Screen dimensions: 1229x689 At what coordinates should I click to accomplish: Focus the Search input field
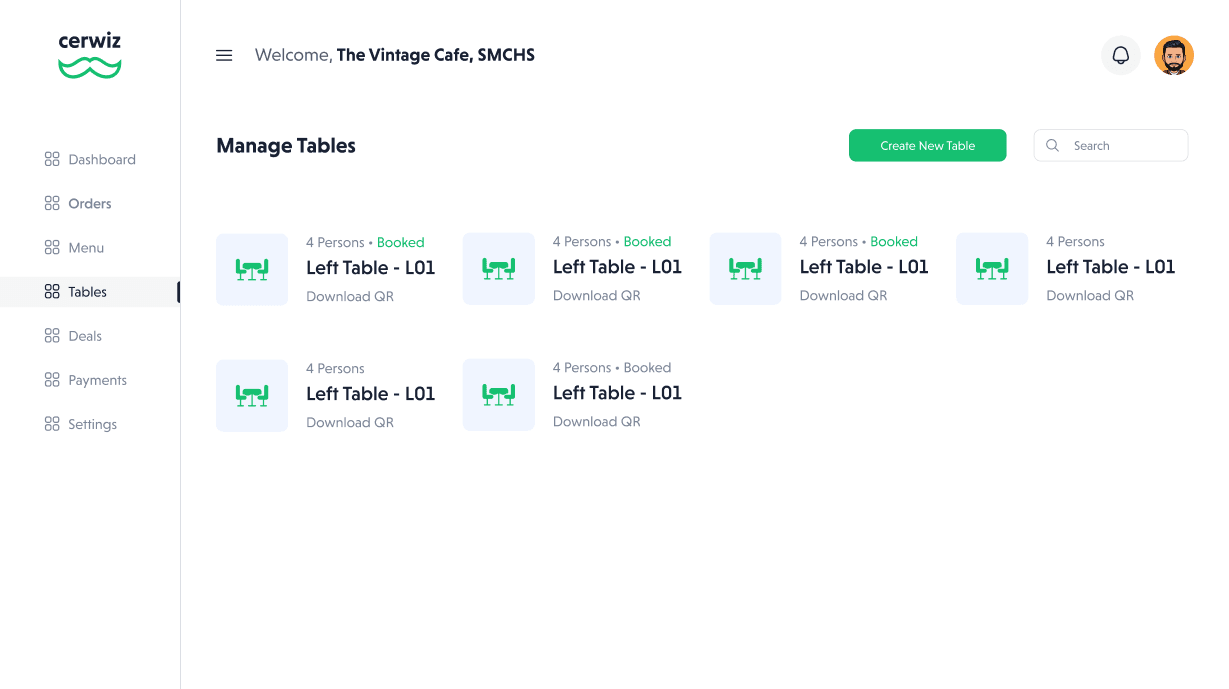(x=1111, y=145)
